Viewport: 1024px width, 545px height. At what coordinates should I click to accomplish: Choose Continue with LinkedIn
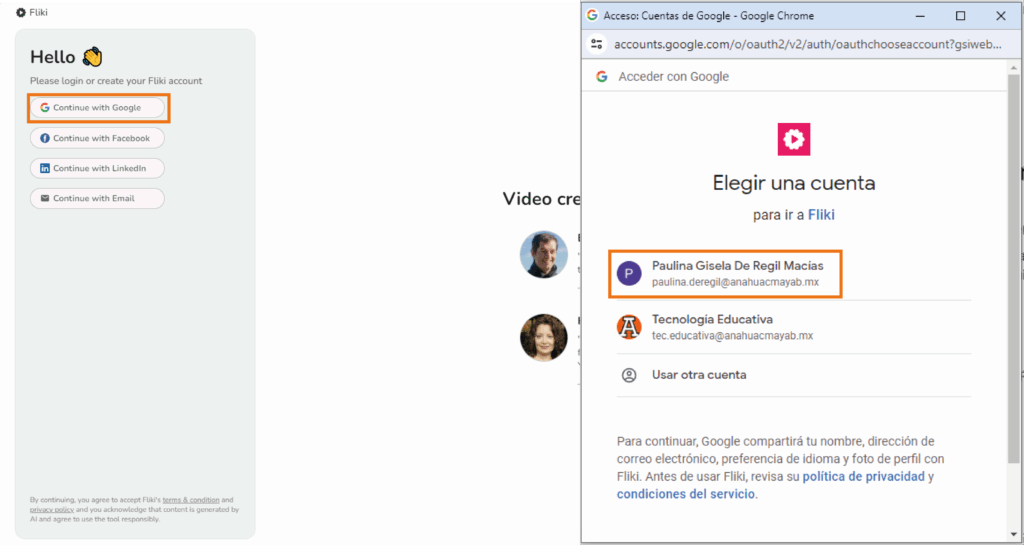click(x=97, y=168)
